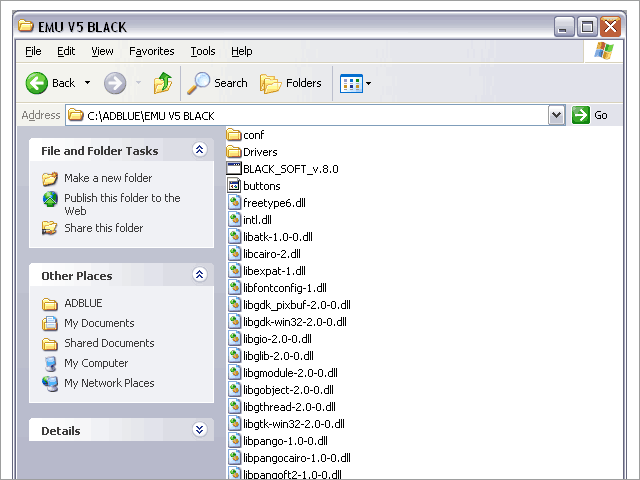Image resolution: width=640 pixels, height=480 pixels.
Task: Click the green Go arrow
Action: pos(580,115)
